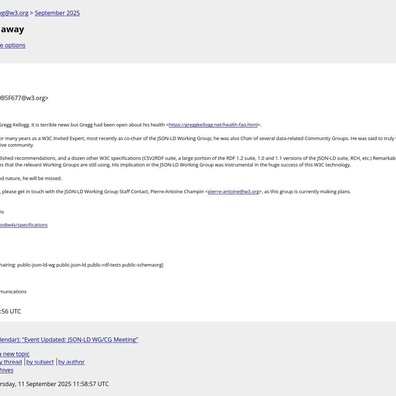This screenshot has height=396, width=396.
Task: Click the message ID ending 85F677@w3.org
Action: point(24,98)
